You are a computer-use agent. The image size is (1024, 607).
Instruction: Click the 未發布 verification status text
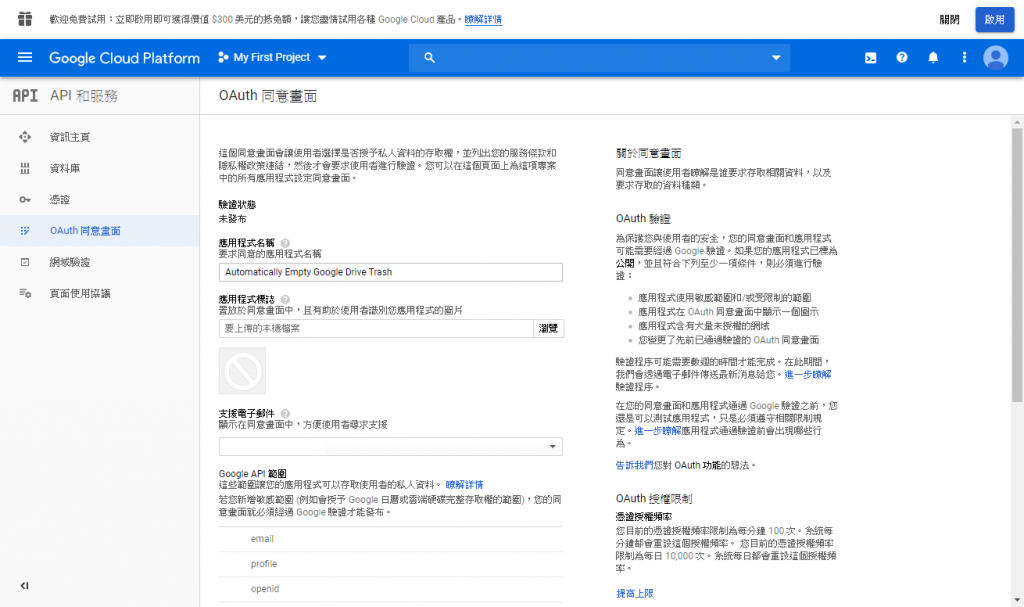coord(232,219)
